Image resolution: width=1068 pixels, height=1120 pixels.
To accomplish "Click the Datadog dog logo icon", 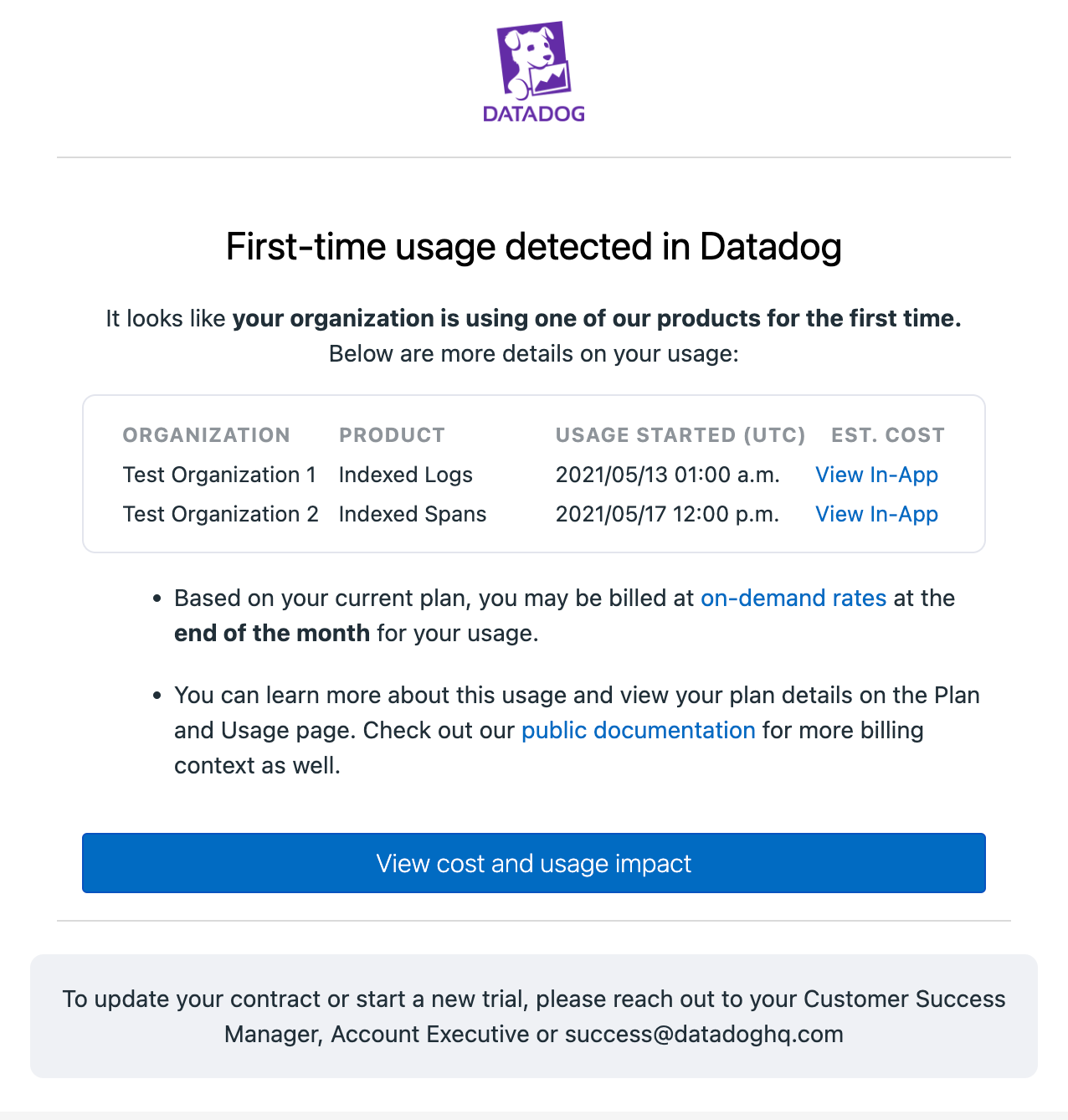I will (x=534, y=60).
